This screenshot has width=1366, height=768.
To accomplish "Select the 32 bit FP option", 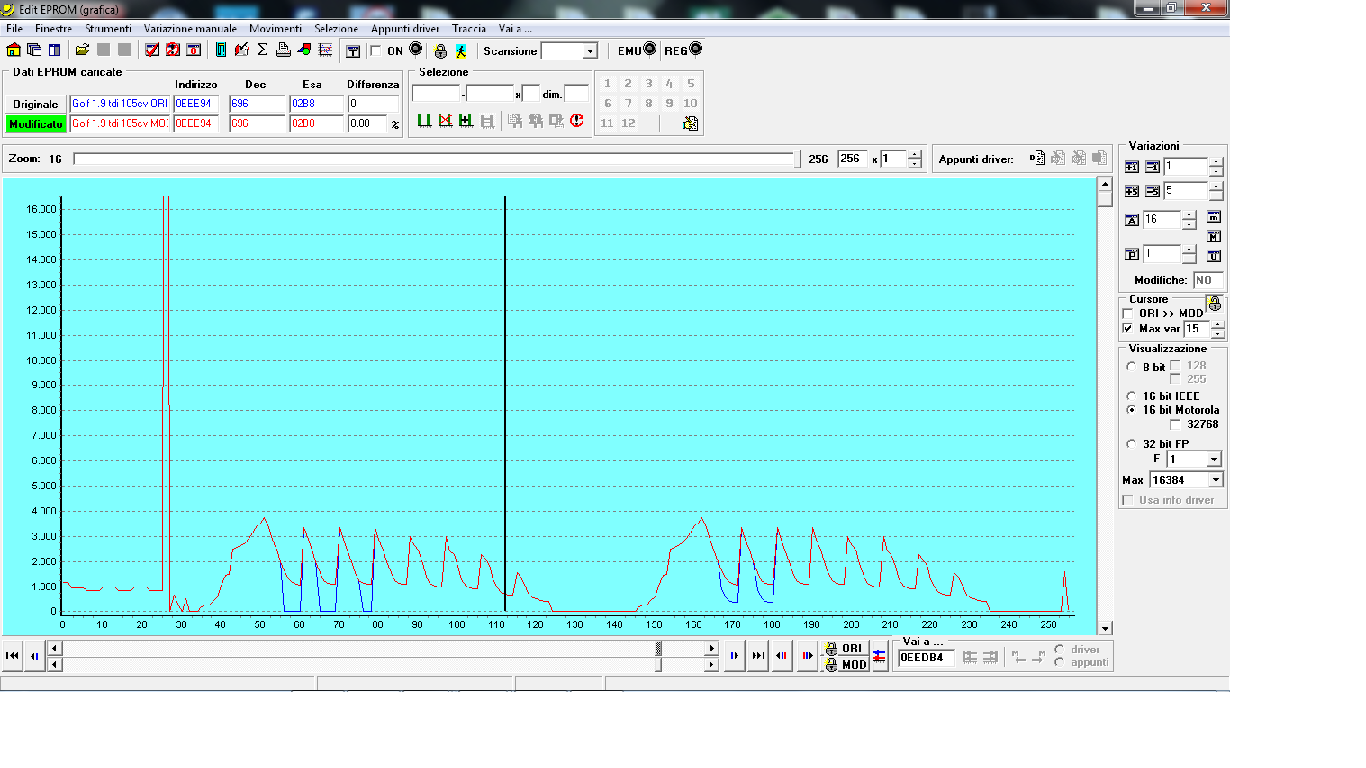I will [1131, 444].
